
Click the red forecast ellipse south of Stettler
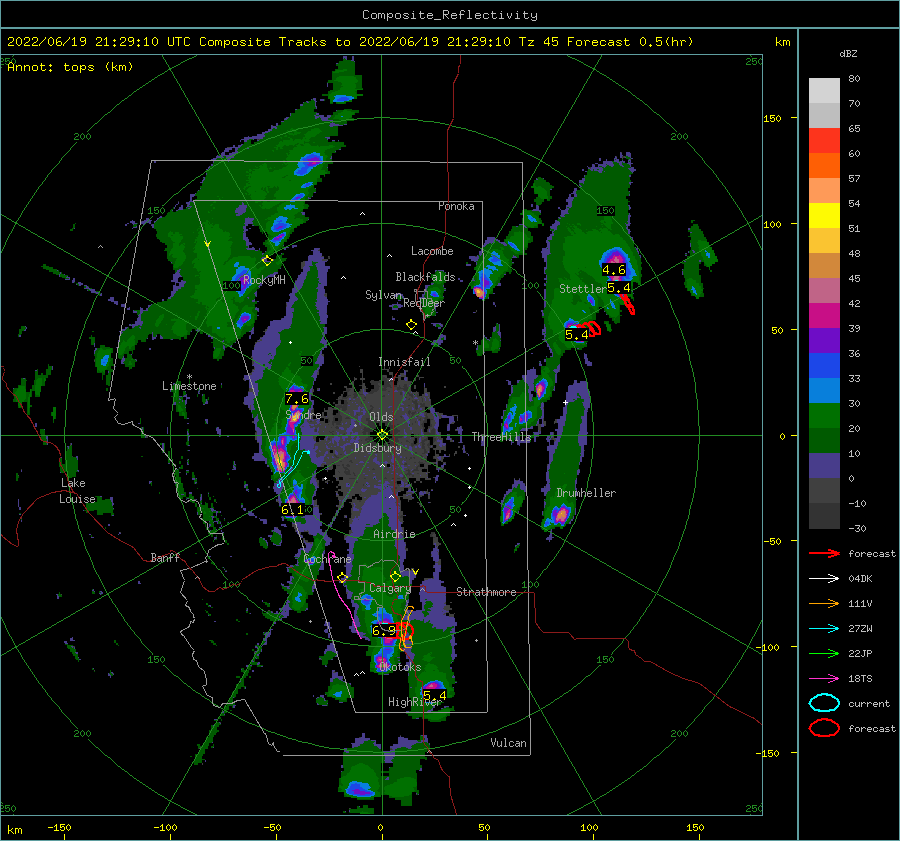pos(592,328)
